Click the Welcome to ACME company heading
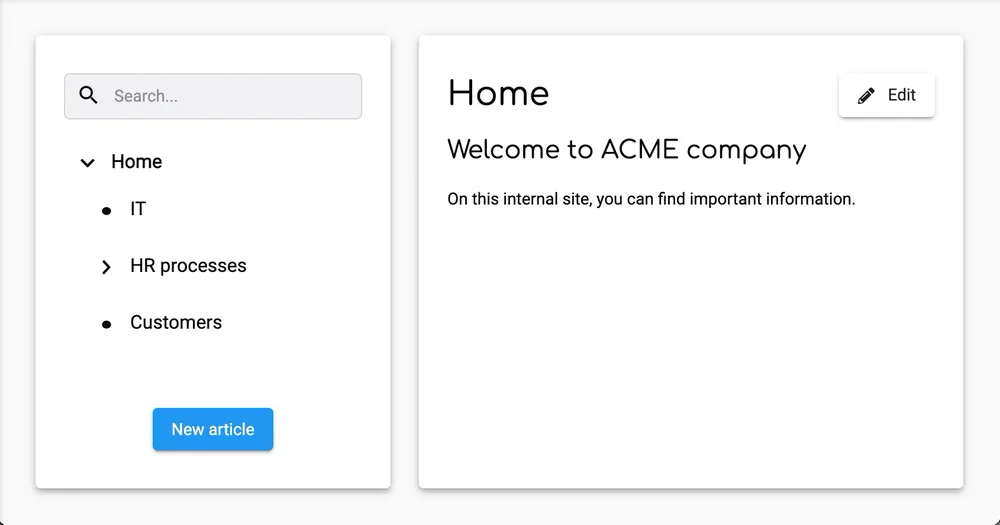The height and width of the screenshot is (525, 1000). (x=626, y=150)
